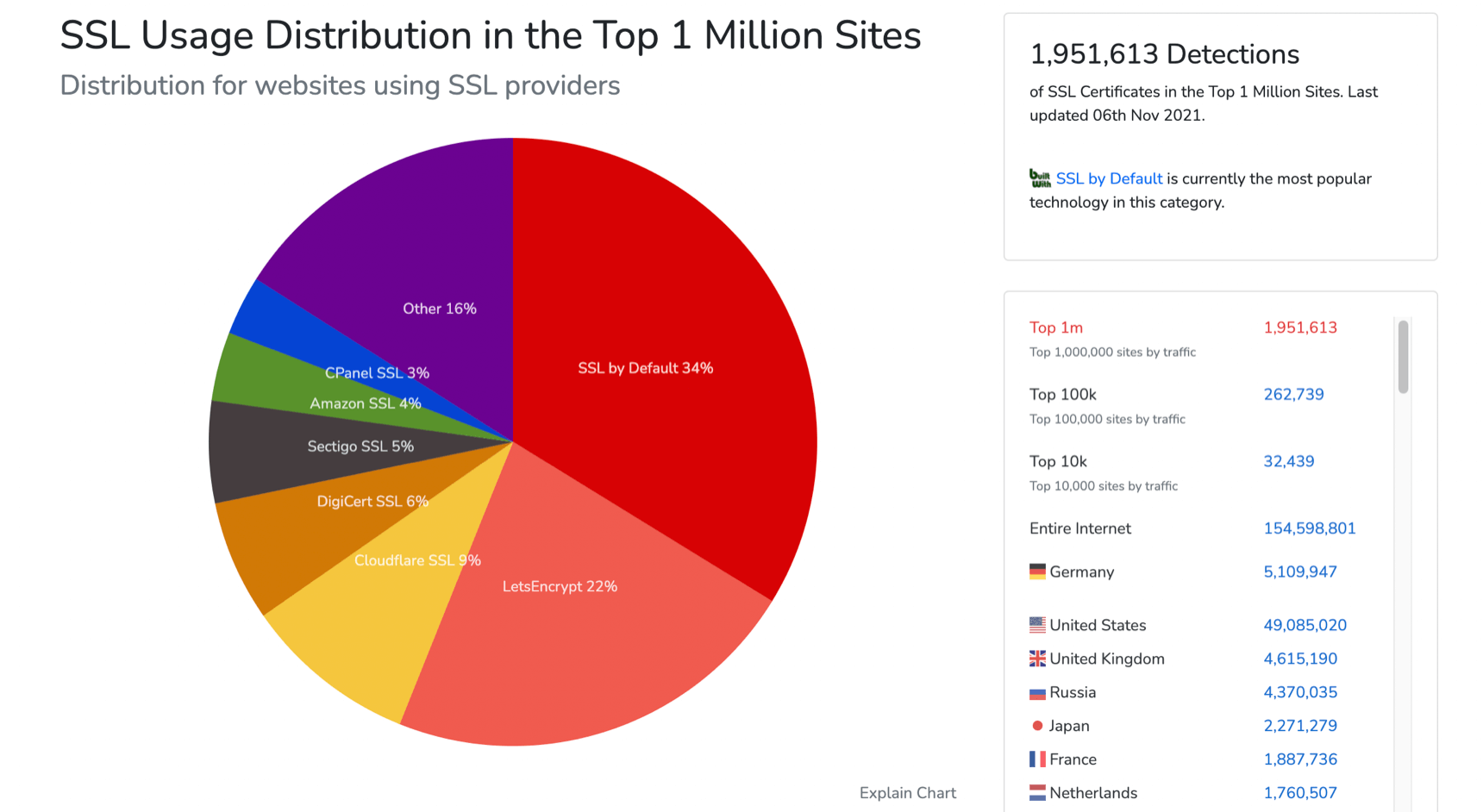Click the Top 1m label
The width and height of the screenshot is (1483, 812).
point(1056,328)
